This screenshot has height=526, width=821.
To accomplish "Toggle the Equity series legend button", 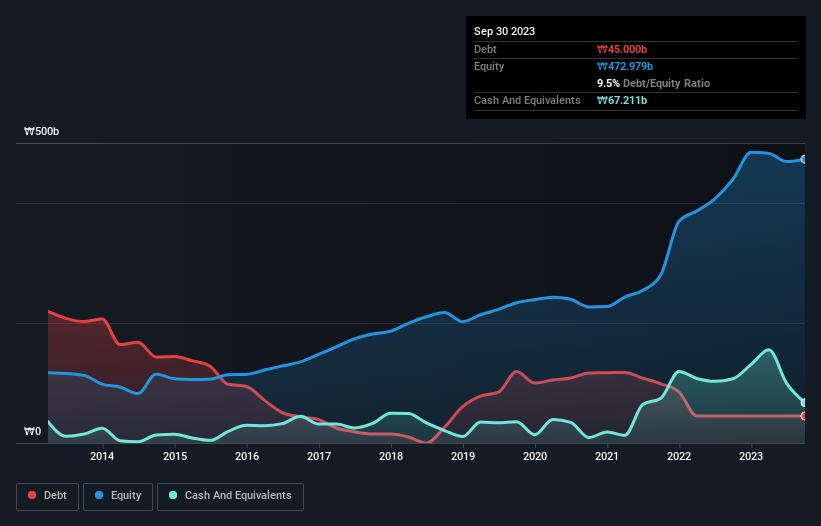I will tap(118, 496).
